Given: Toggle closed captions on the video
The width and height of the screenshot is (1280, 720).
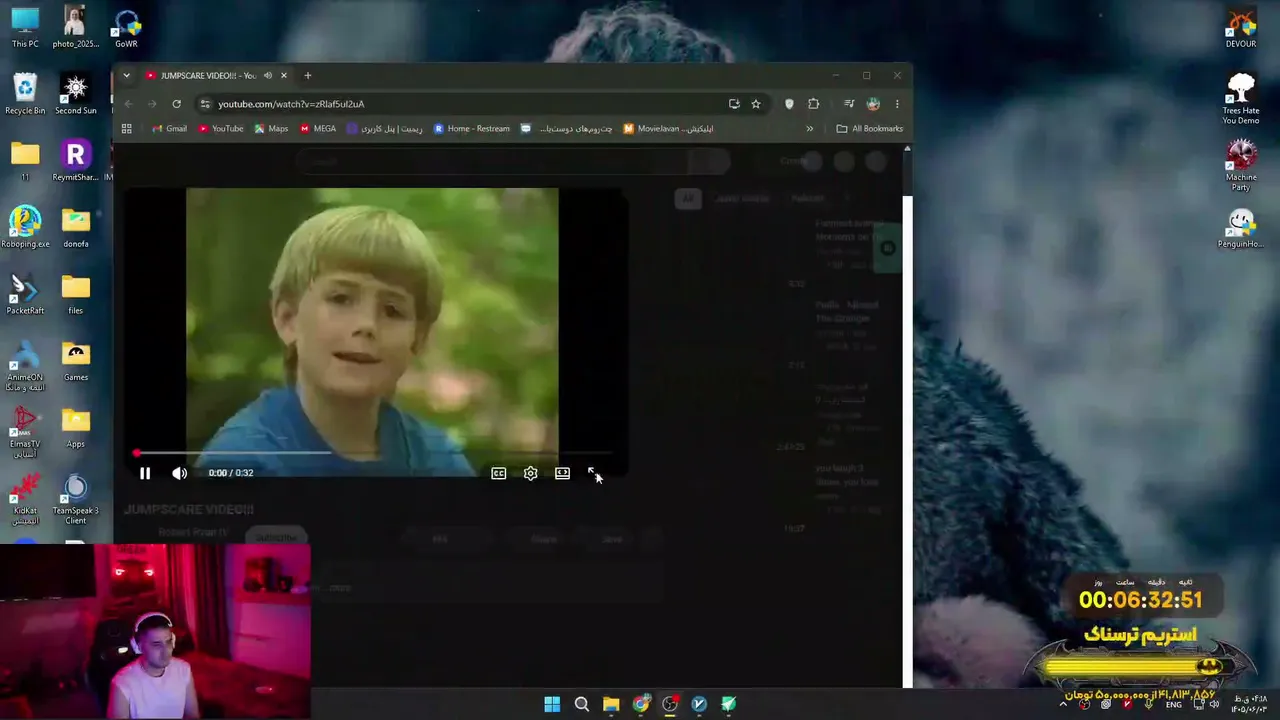Looking at the screenshot, I should pos(498,473).
